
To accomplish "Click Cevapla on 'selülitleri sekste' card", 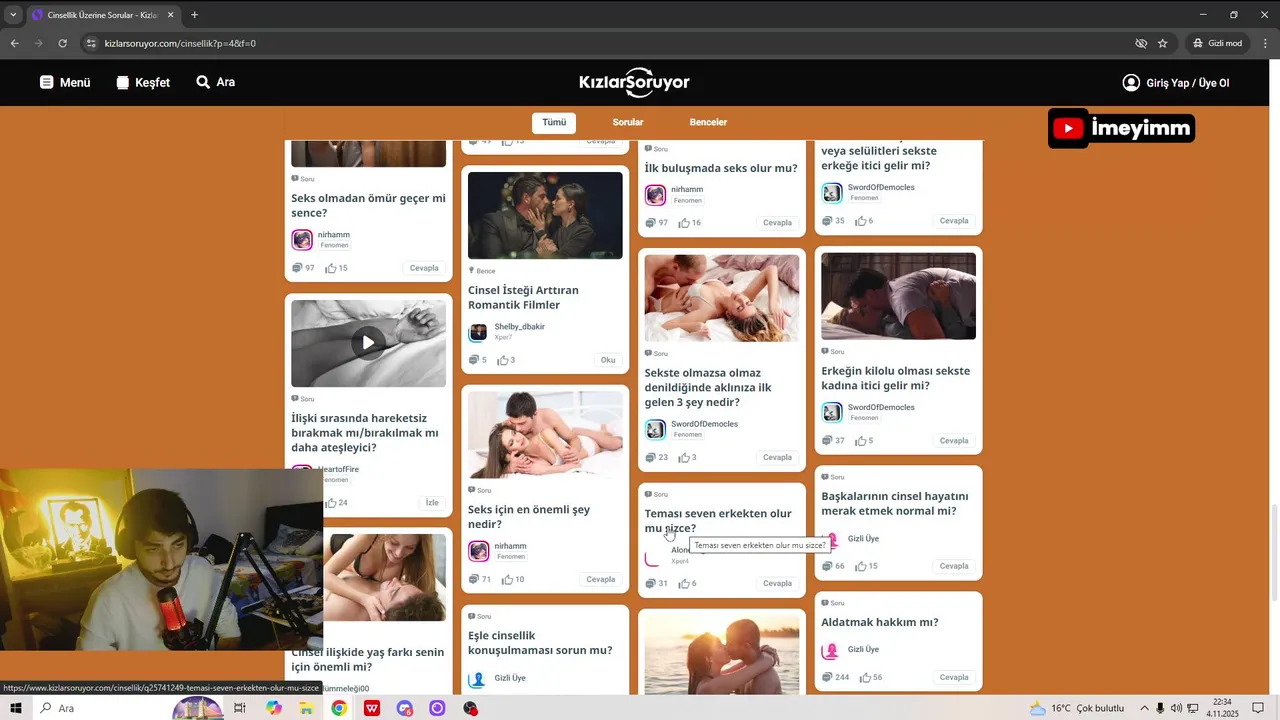I will pyautogui.click(x=955, y=221).
